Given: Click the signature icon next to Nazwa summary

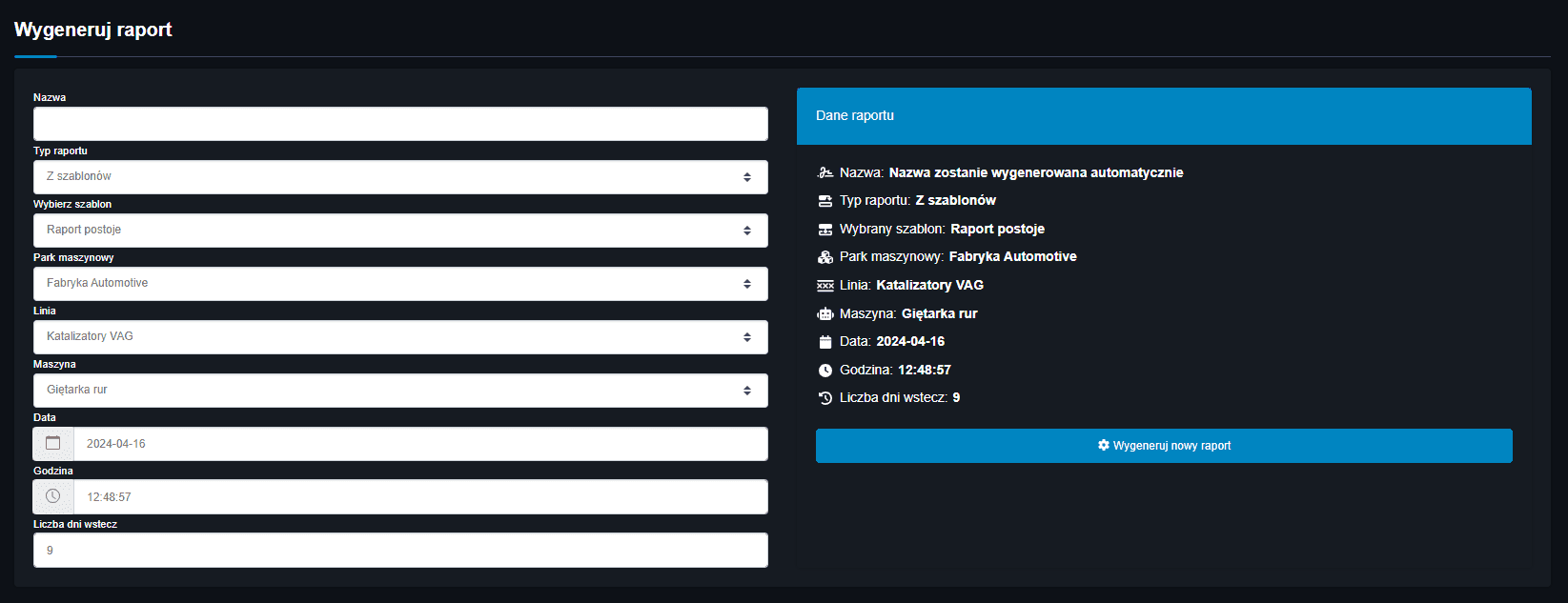Looking at the screenshot, I should [825, 173].
